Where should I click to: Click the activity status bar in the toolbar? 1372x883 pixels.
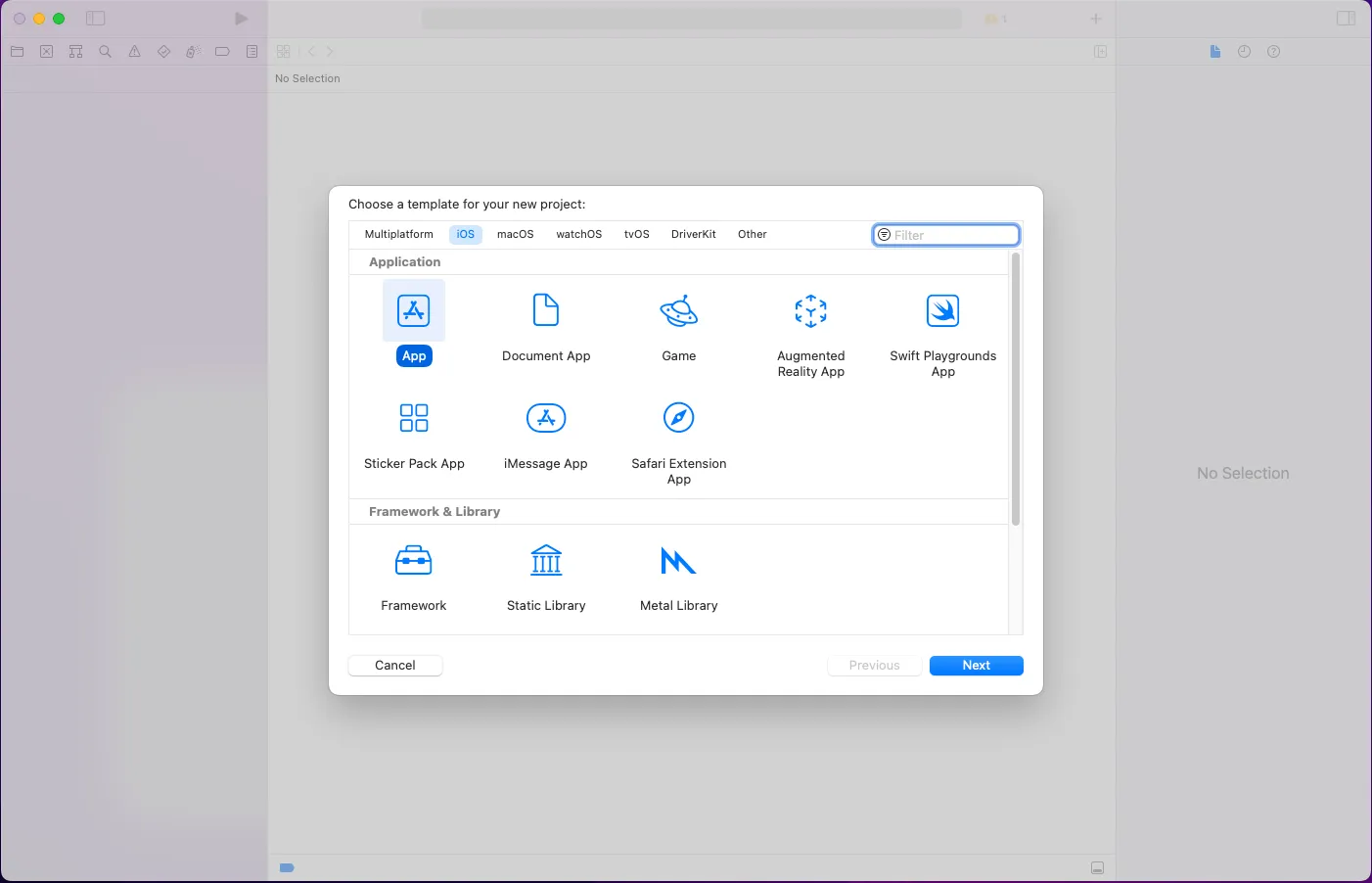[692, 19]
